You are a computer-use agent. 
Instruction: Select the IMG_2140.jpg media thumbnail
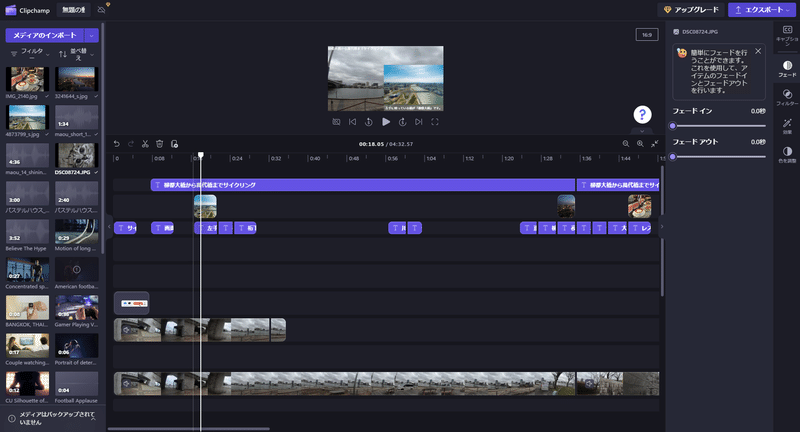28,79
